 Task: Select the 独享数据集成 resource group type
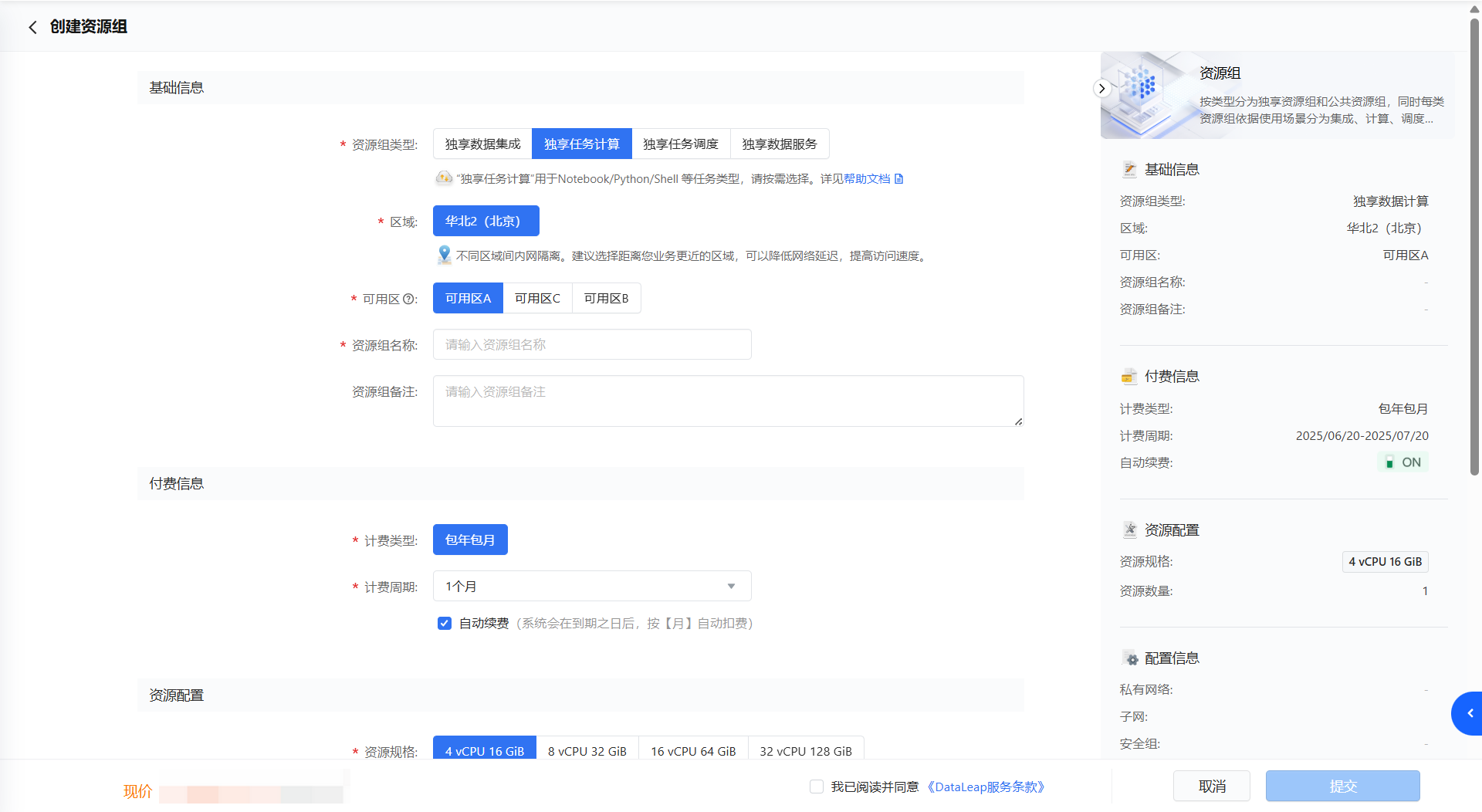(482, 144)
